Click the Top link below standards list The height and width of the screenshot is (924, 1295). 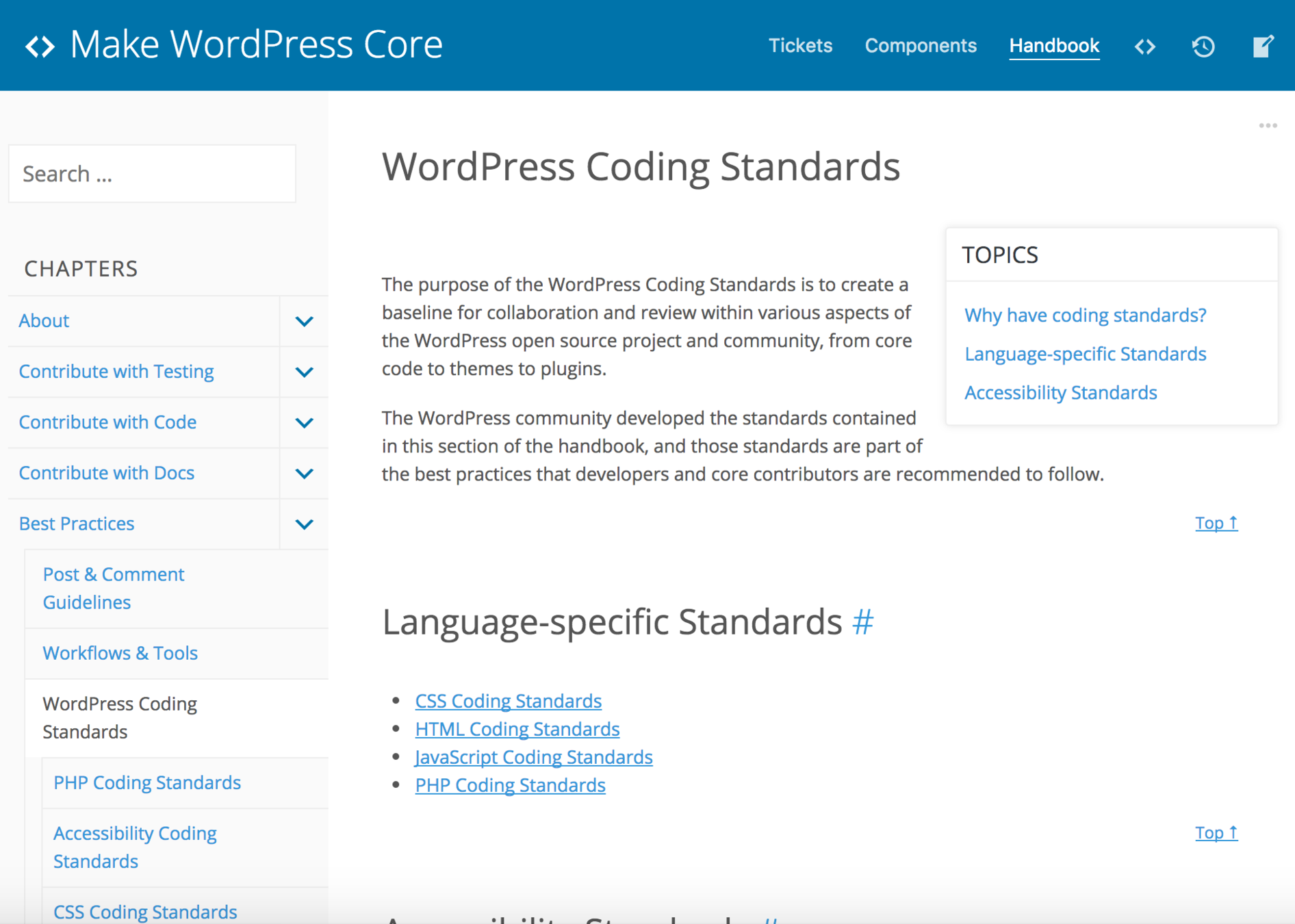pyautogui.click(x=1216, y=833)
